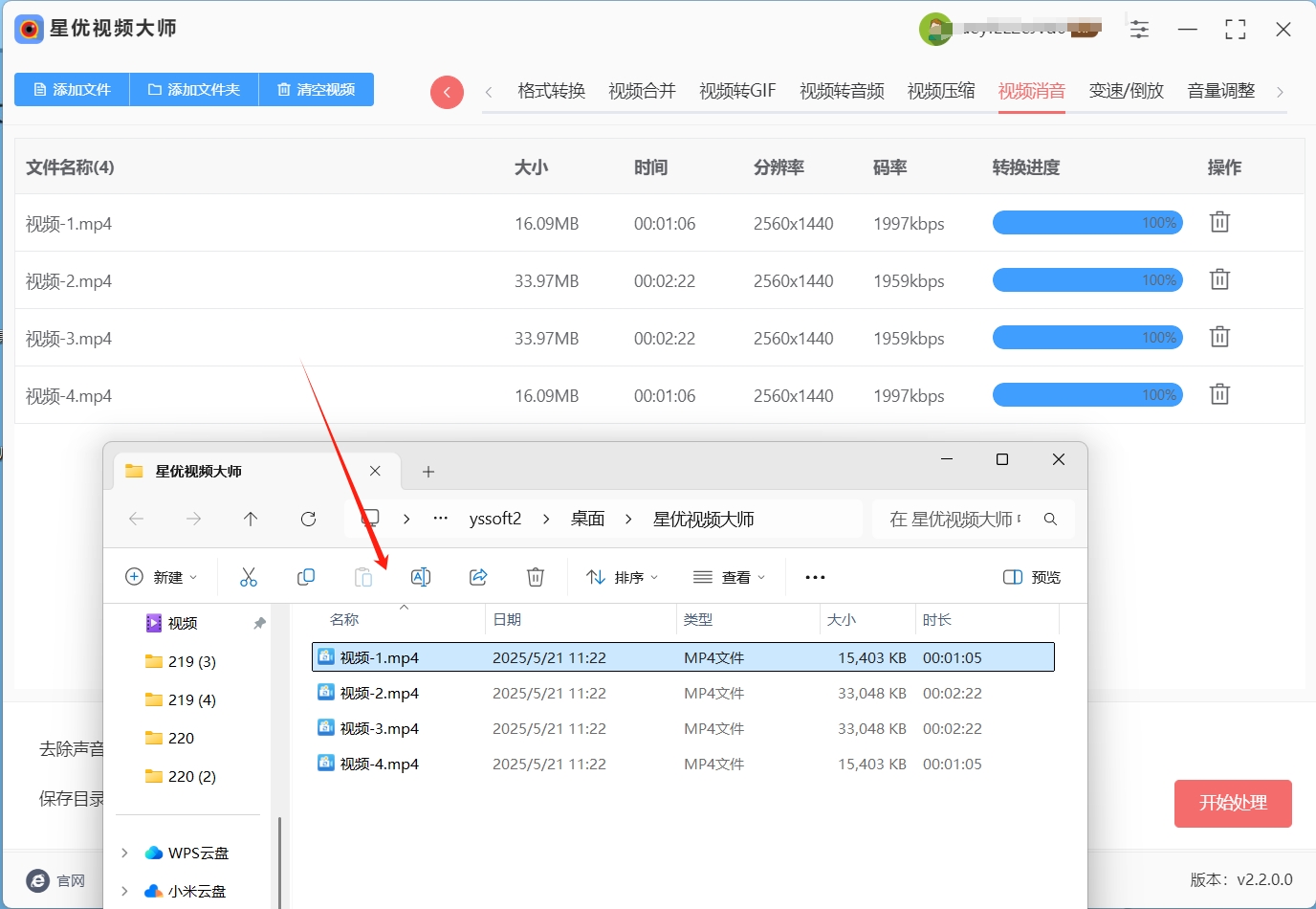
Task: Go forward in Explorer navigation
Action: point(193,519)
